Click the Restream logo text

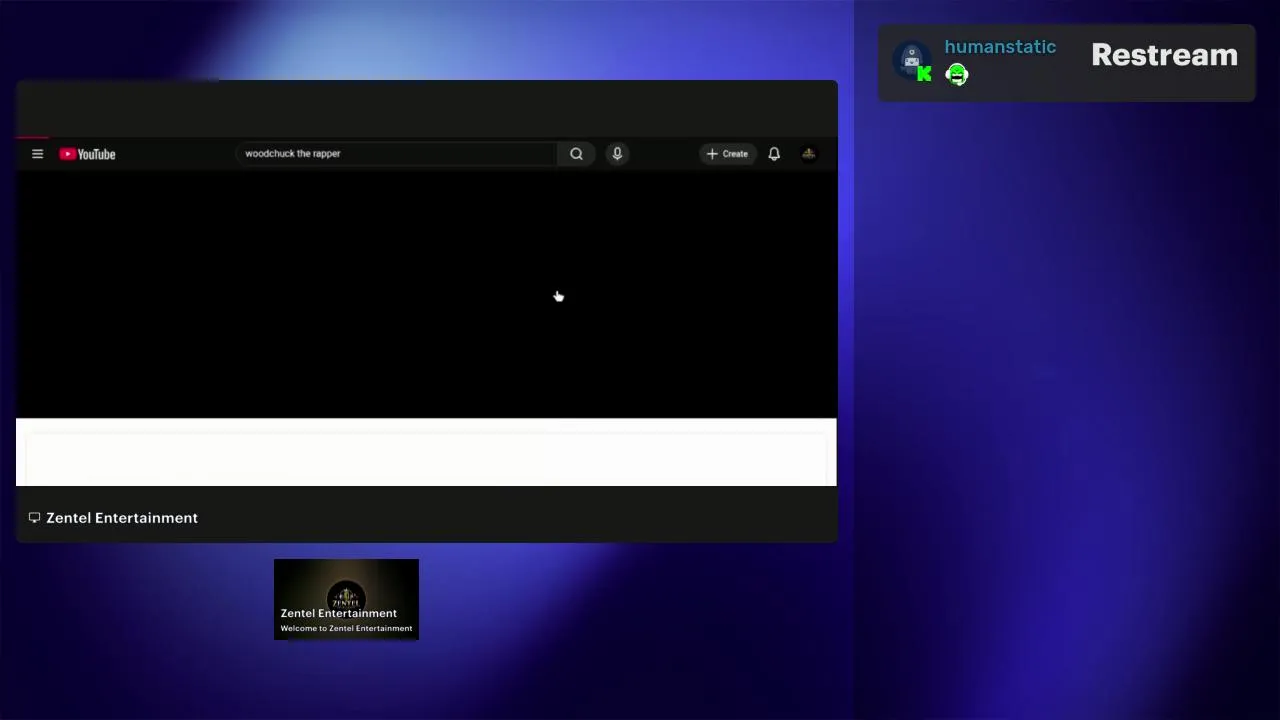pyautogui.click(x=1164, y=55)
